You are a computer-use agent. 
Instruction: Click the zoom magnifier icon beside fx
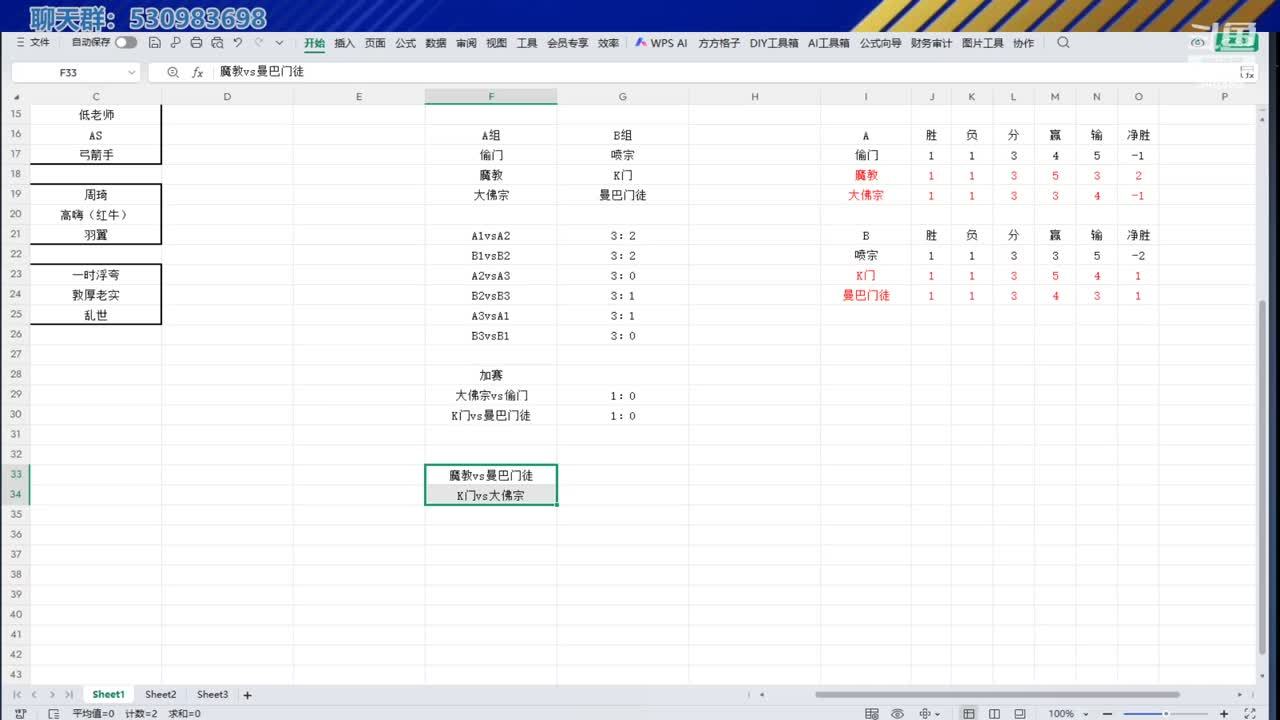[x=173, y=72]
